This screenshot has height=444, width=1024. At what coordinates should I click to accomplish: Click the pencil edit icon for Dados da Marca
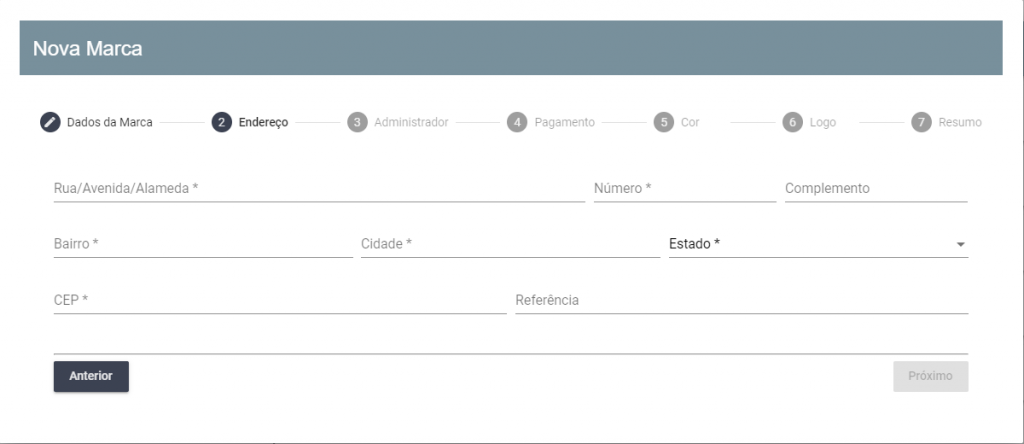pyautogui.click(x=50, y=122)
